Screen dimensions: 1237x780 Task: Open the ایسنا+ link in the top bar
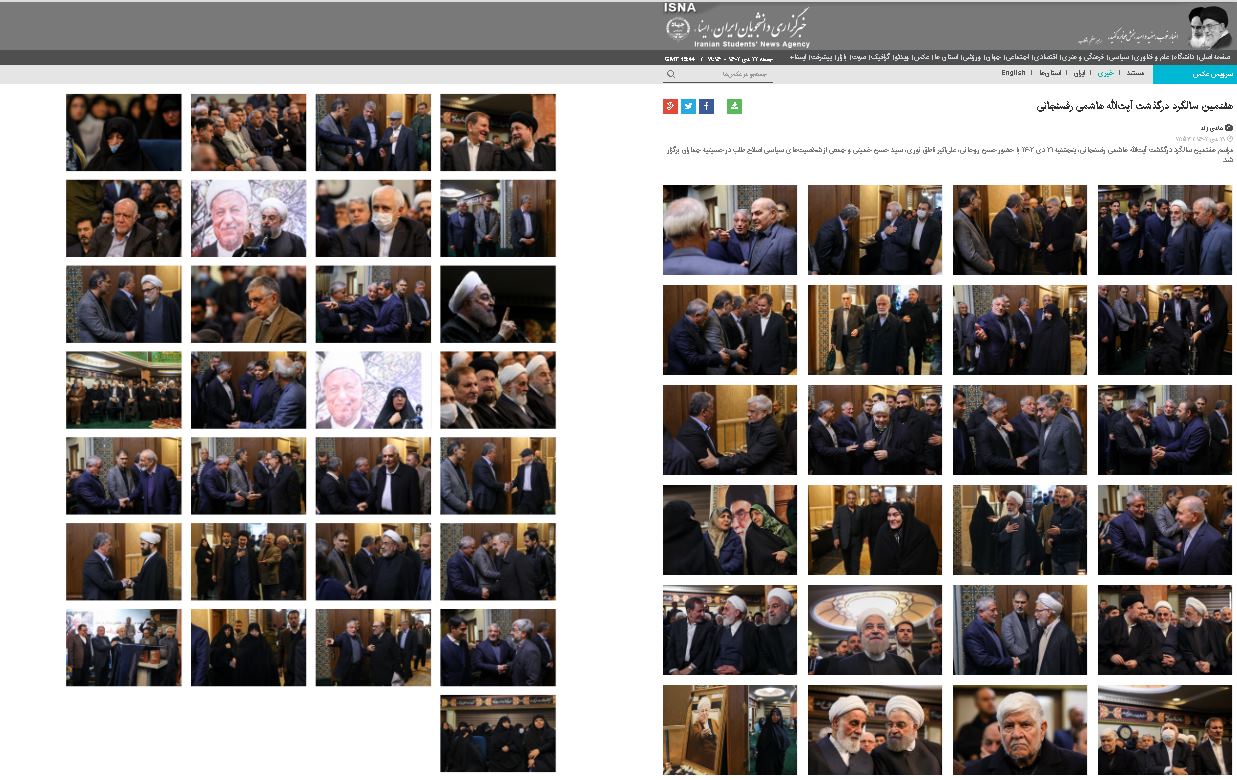[797, 57]
